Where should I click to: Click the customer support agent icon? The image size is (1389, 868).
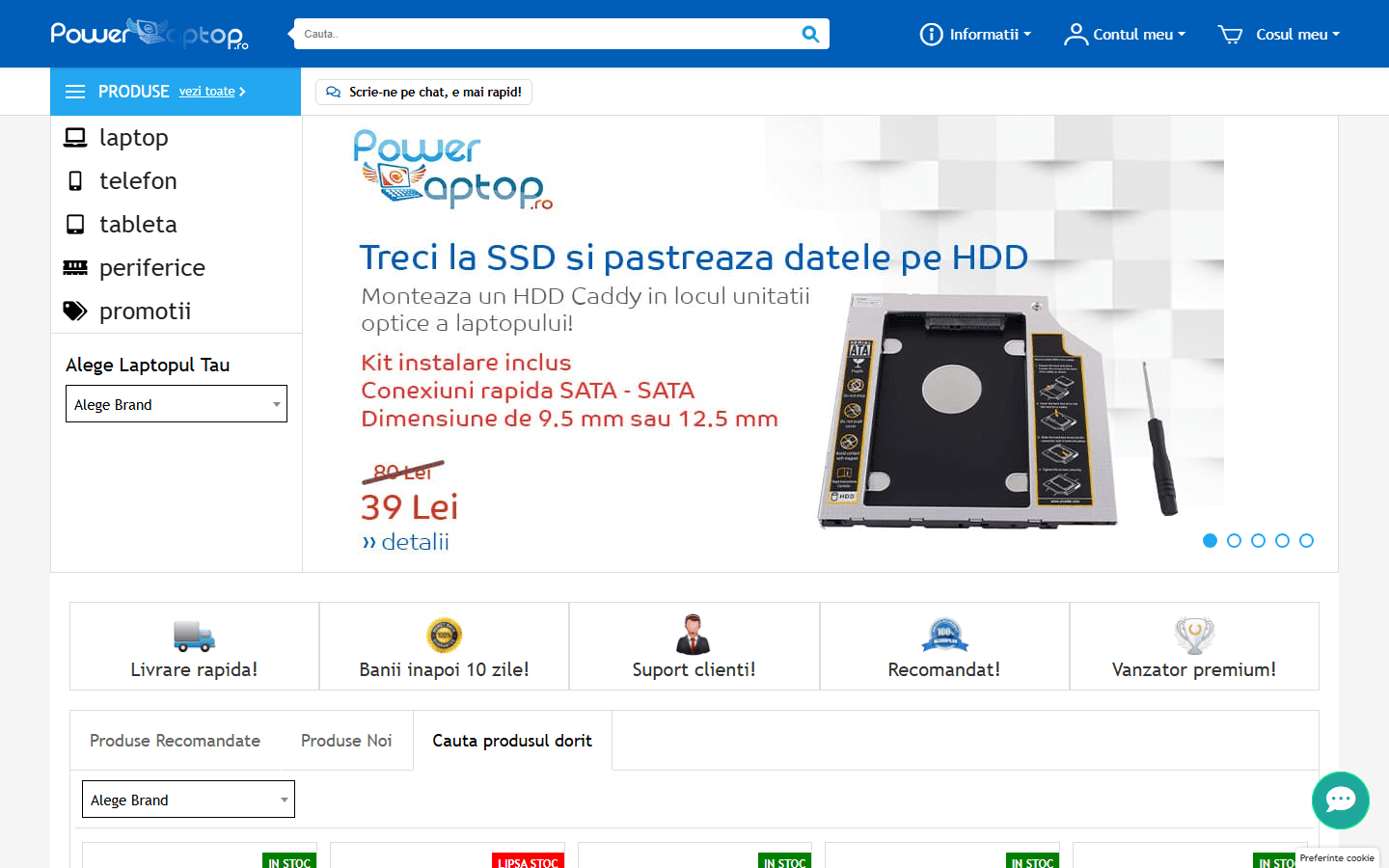tap(694, 635)
